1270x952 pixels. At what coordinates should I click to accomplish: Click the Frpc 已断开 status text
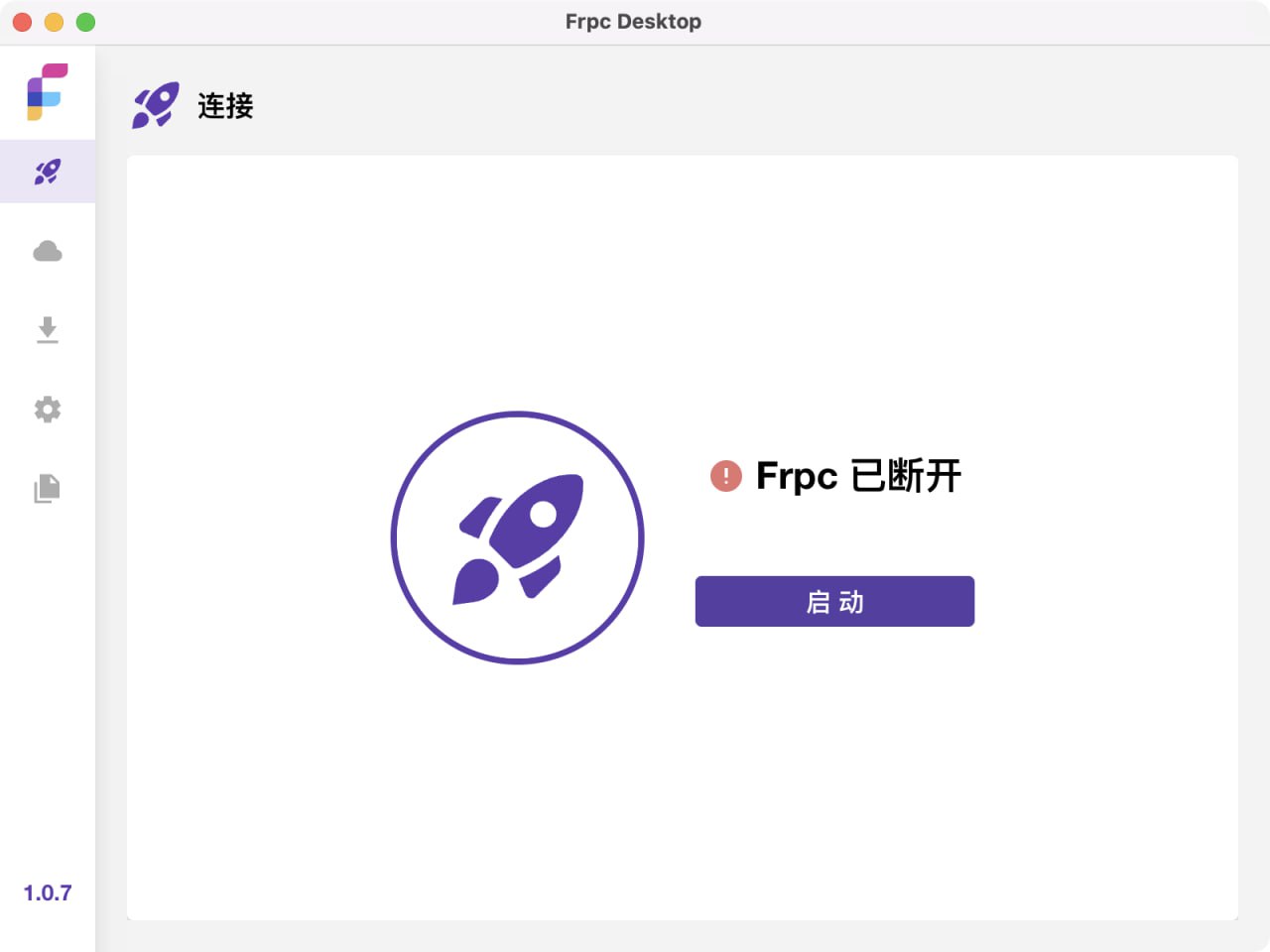[x=857, y=476]
